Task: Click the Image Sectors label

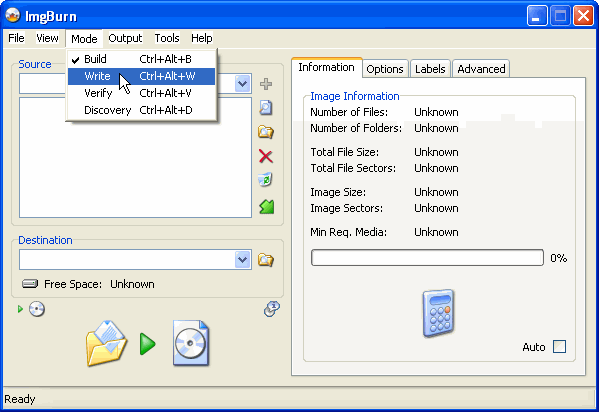Action: click(x=346, y=208)
